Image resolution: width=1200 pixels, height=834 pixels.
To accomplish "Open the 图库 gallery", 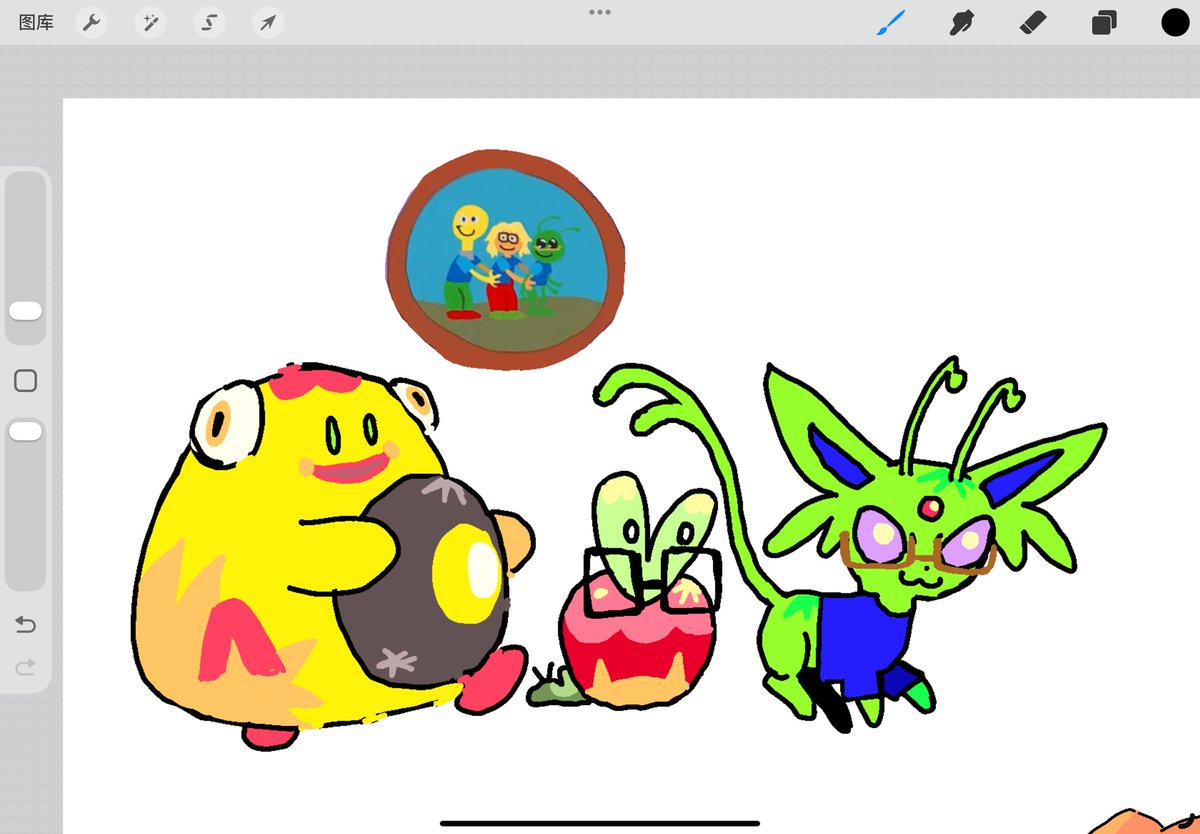I will click(x=36, y=22).
